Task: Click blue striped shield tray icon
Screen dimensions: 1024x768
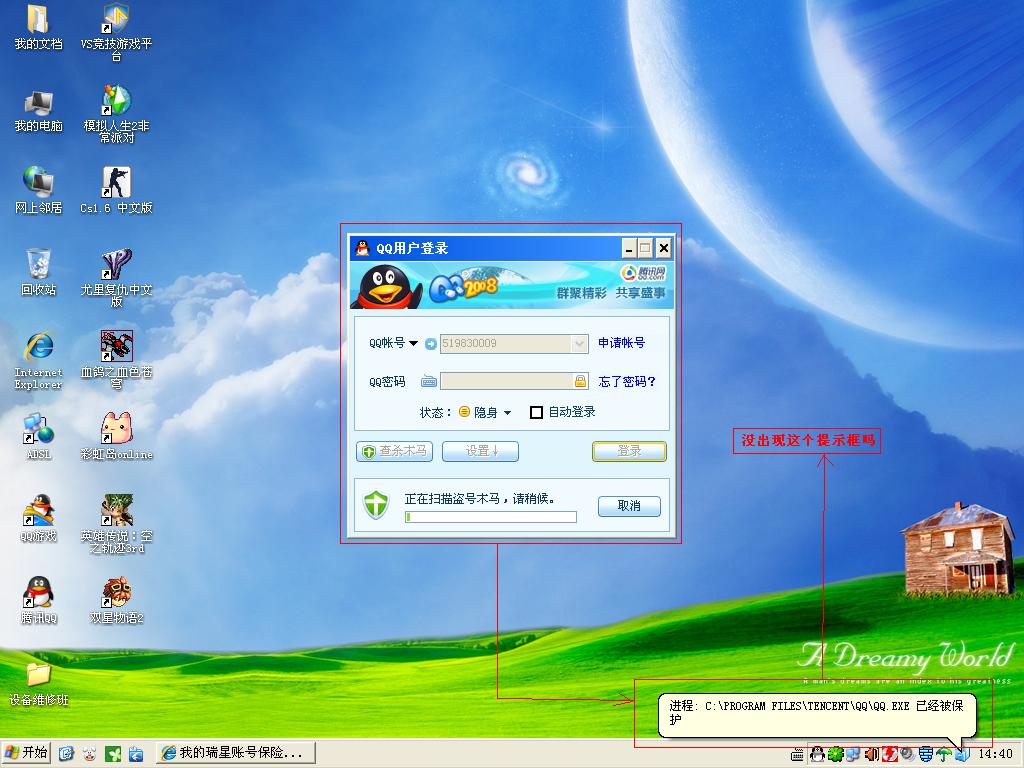Action: click(925, 754)
